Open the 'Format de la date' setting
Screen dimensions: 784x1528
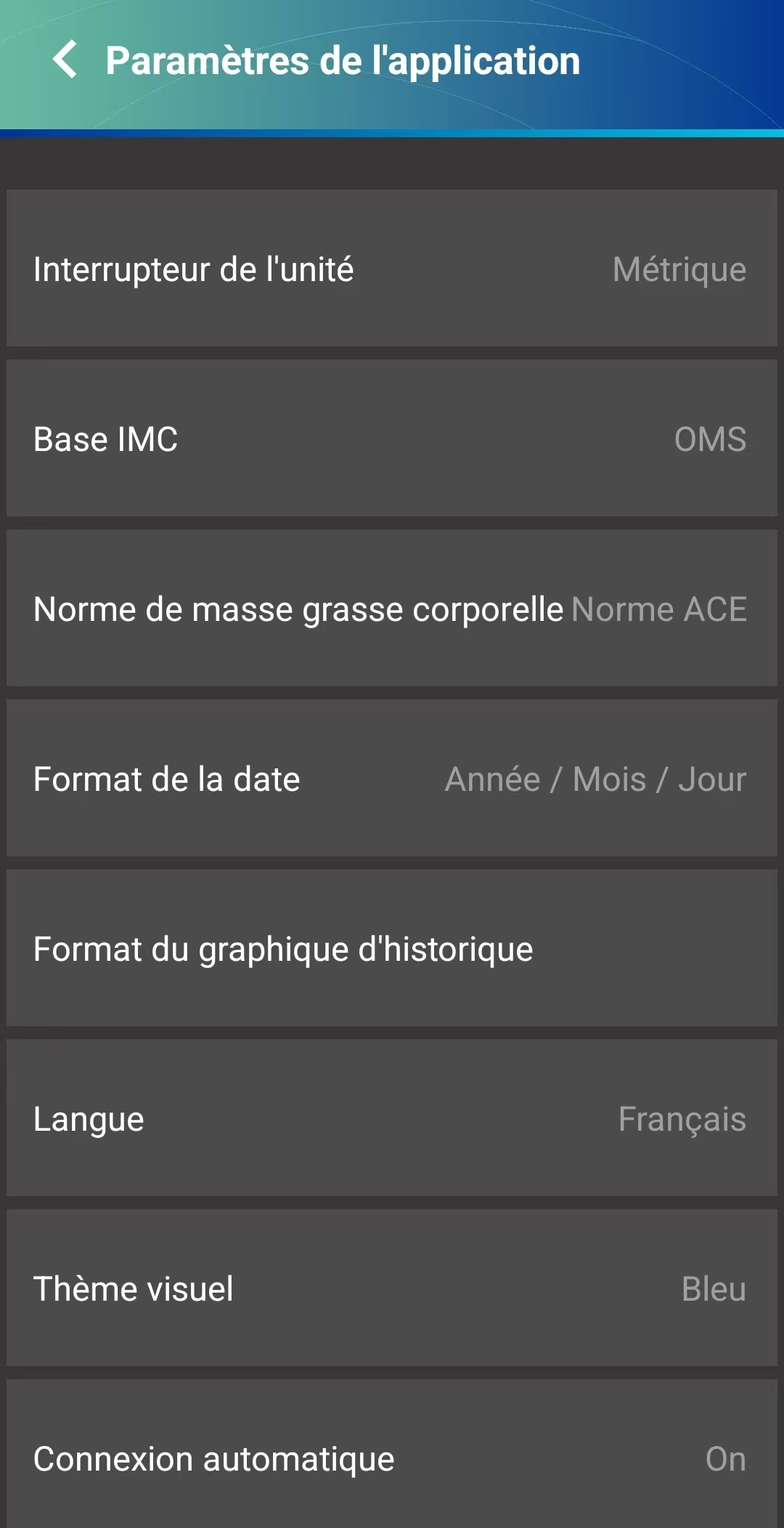pos(166,779)
